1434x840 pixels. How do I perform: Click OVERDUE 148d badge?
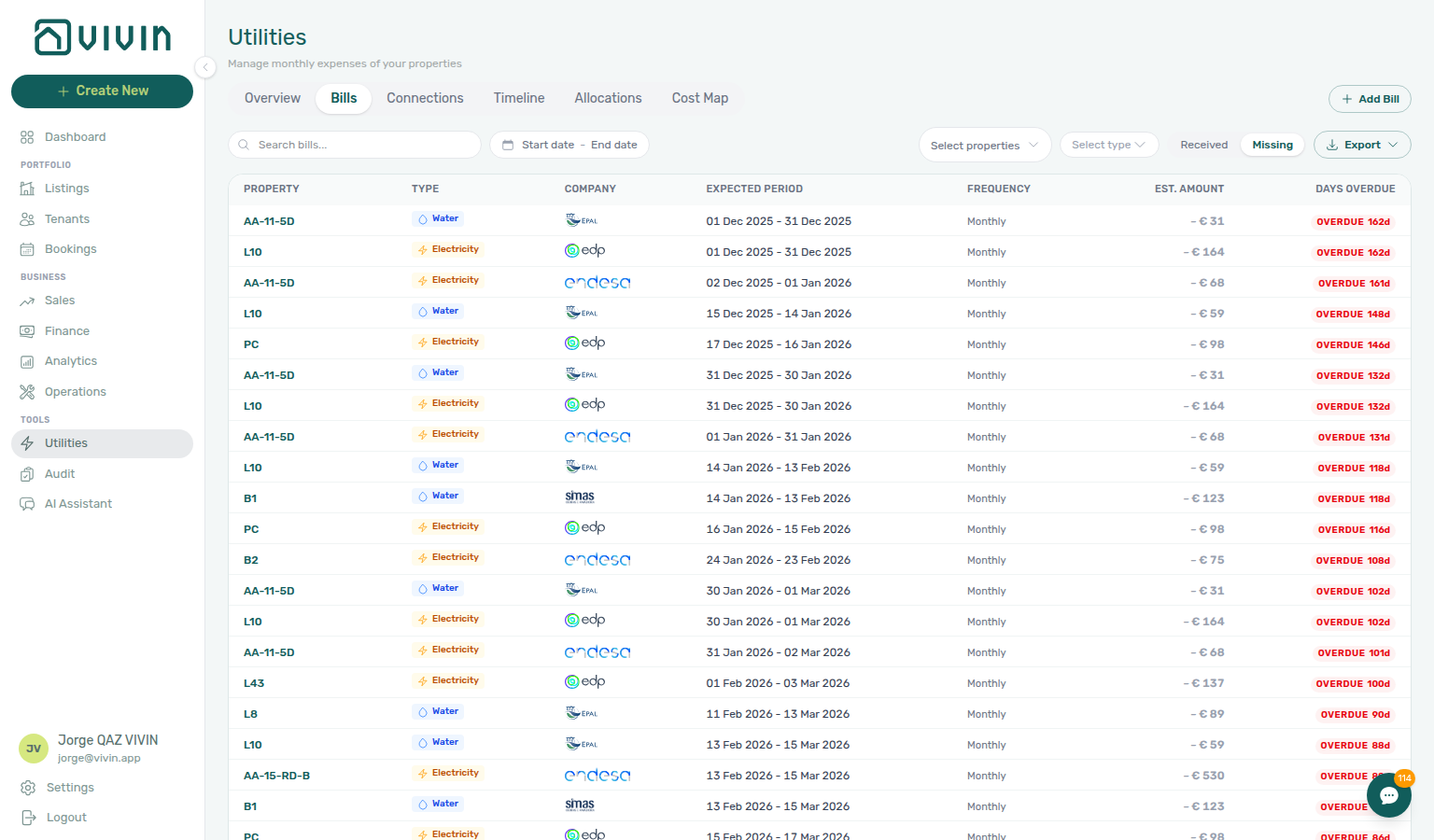click(x=1353, y=315)
